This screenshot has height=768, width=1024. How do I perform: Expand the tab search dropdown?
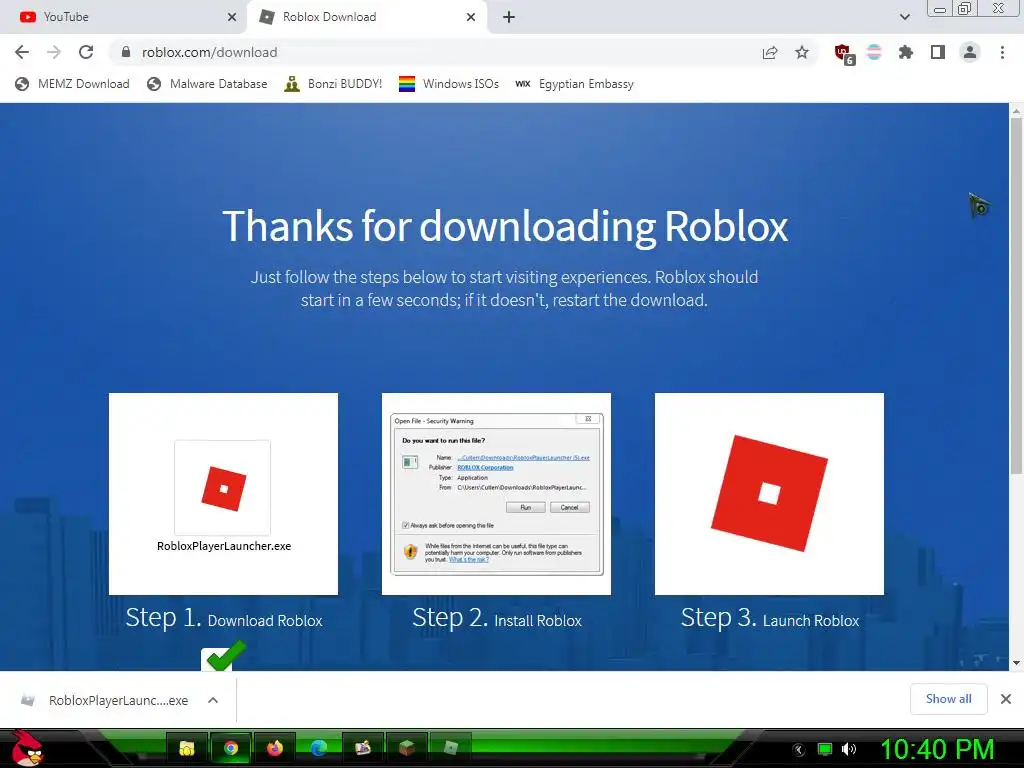pos(904,17)
